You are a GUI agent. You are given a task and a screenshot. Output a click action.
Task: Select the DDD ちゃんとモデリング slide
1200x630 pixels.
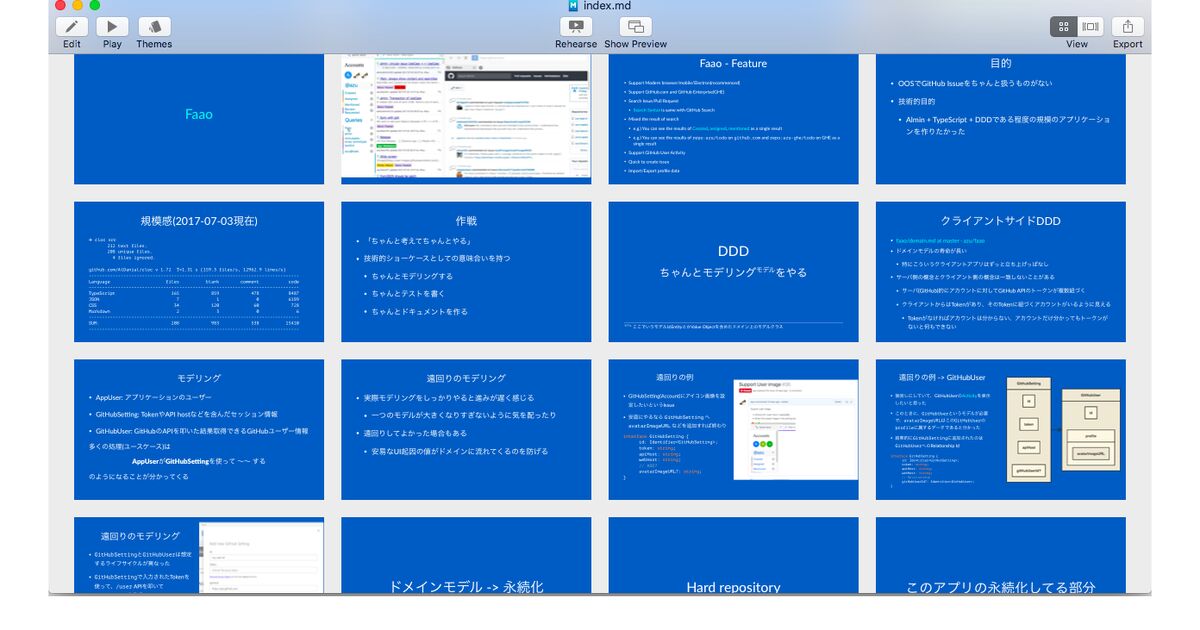tap(733, 272)
